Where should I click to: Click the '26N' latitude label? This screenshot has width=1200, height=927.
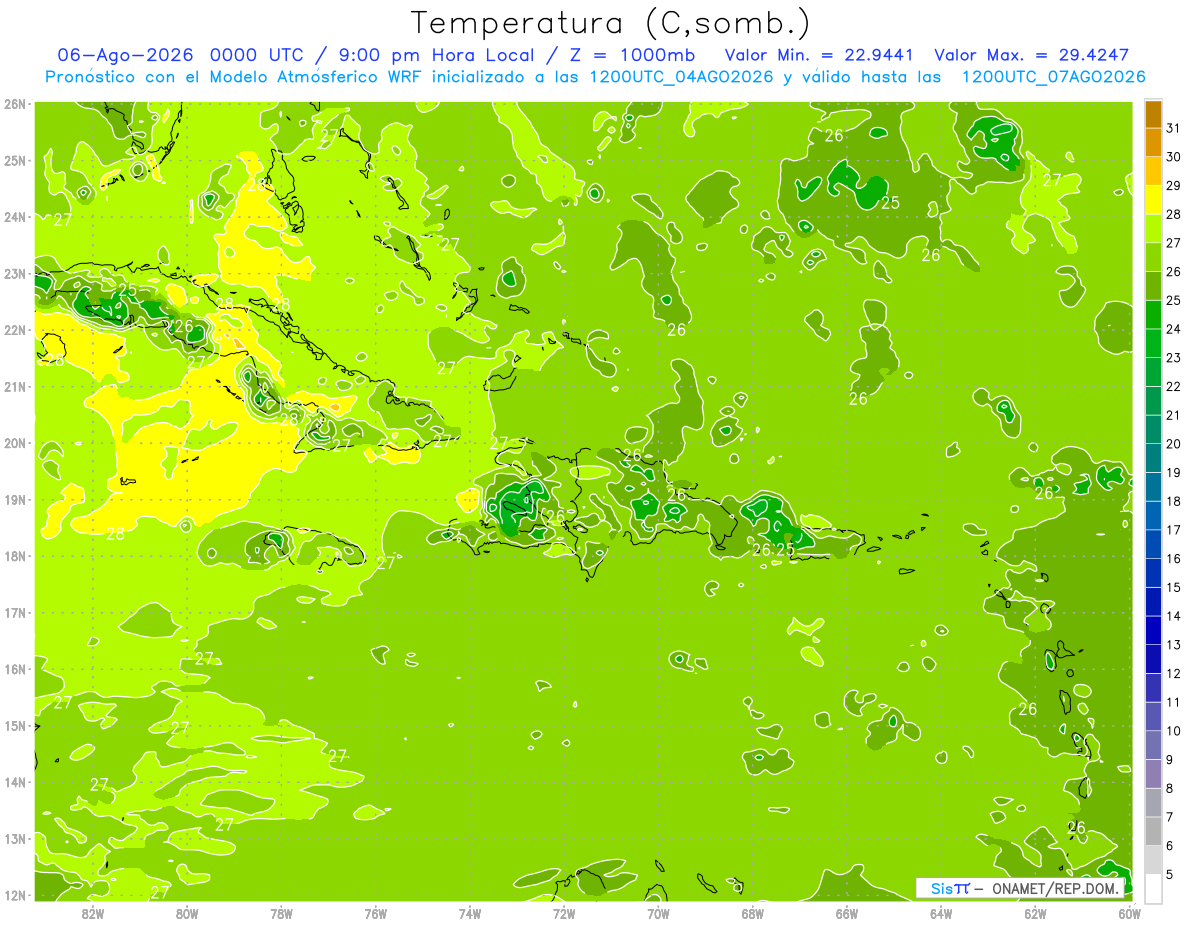(15, 104)
